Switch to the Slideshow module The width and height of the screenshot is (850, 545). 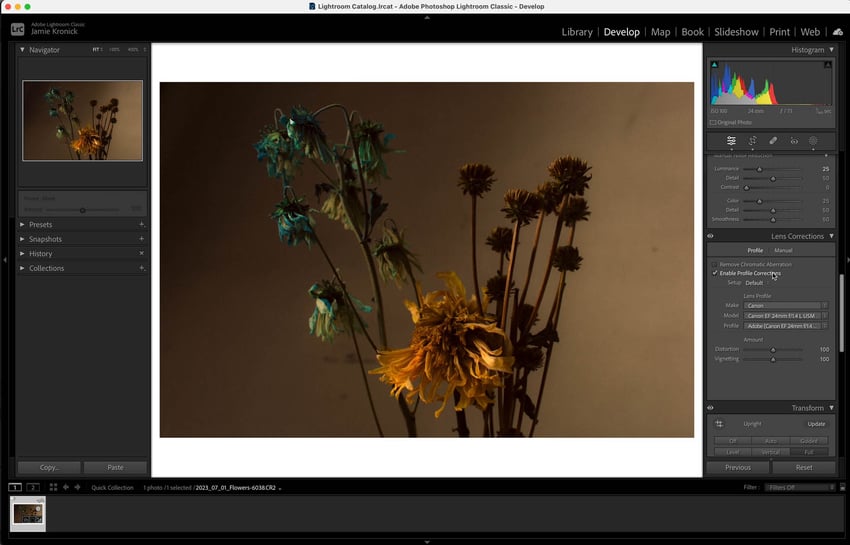coord(736,32)
